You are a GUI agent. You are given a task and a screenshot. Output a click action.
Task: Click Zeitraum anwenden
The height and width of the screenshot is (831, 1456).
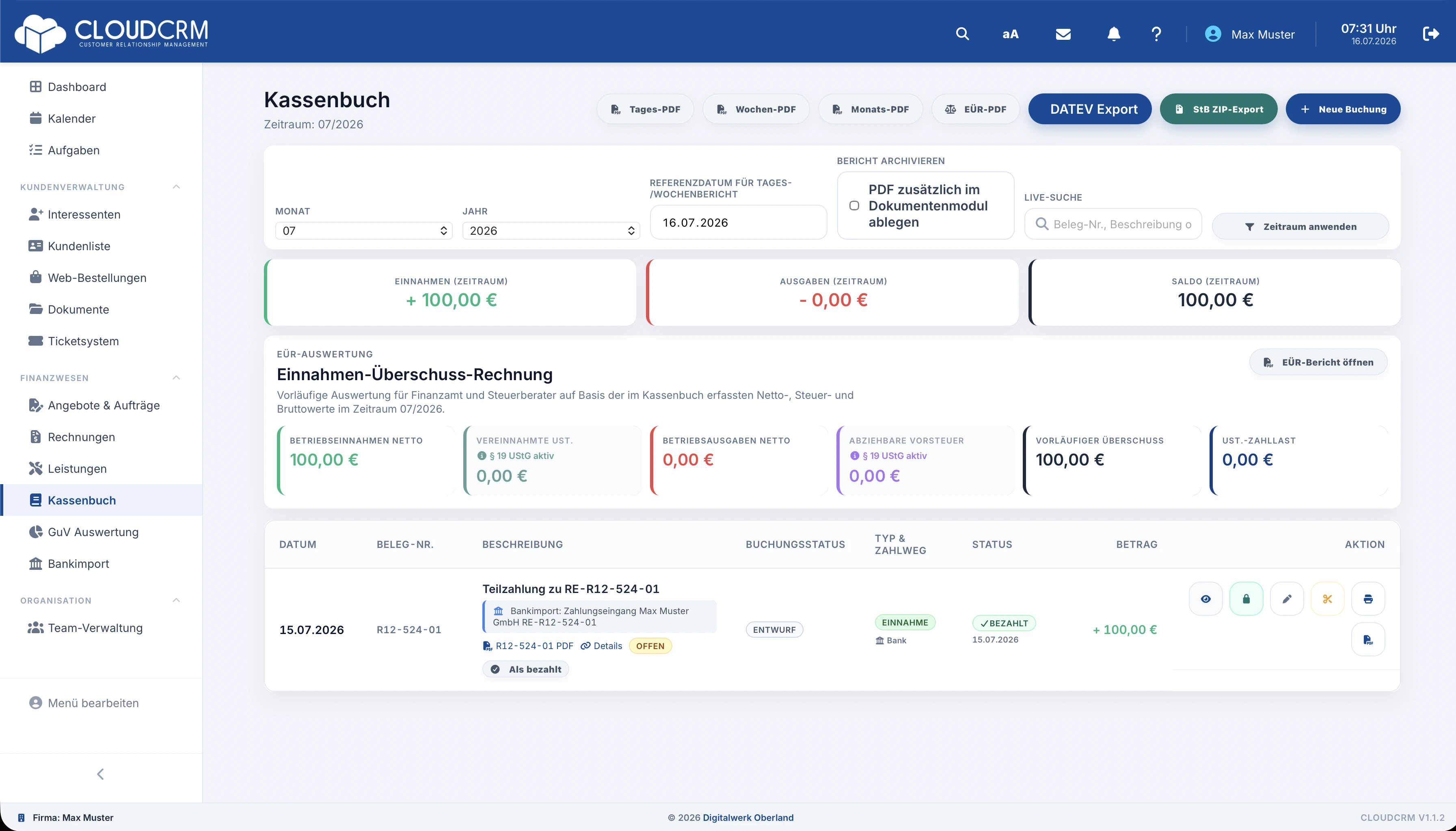1300,227
